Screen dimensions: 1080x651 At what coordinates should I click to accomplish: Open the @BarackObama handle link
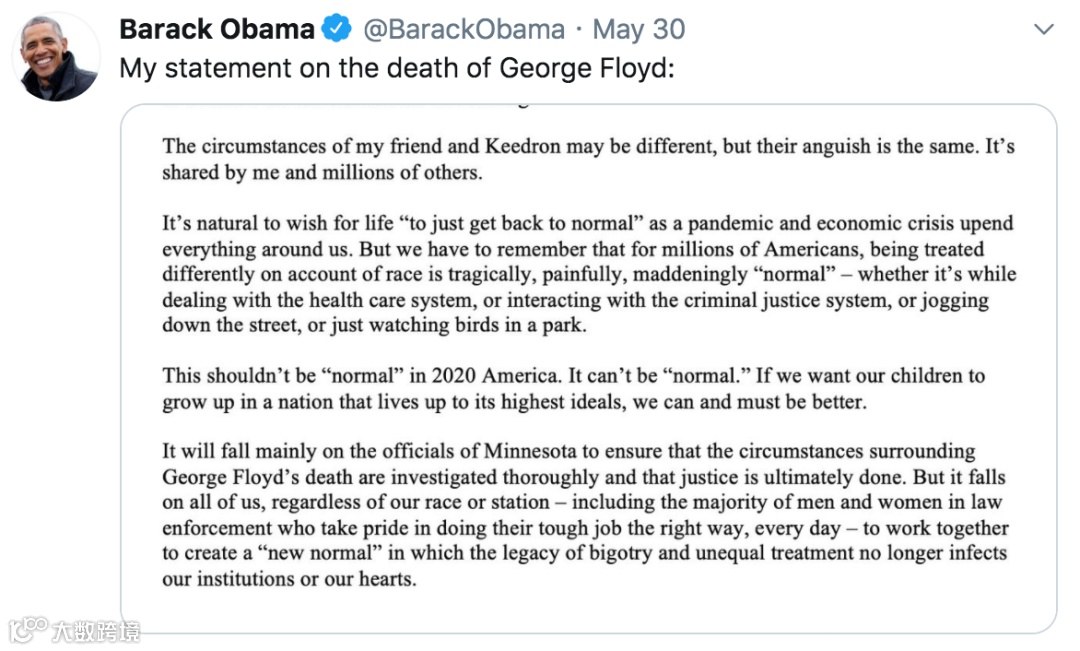[463, 30]
